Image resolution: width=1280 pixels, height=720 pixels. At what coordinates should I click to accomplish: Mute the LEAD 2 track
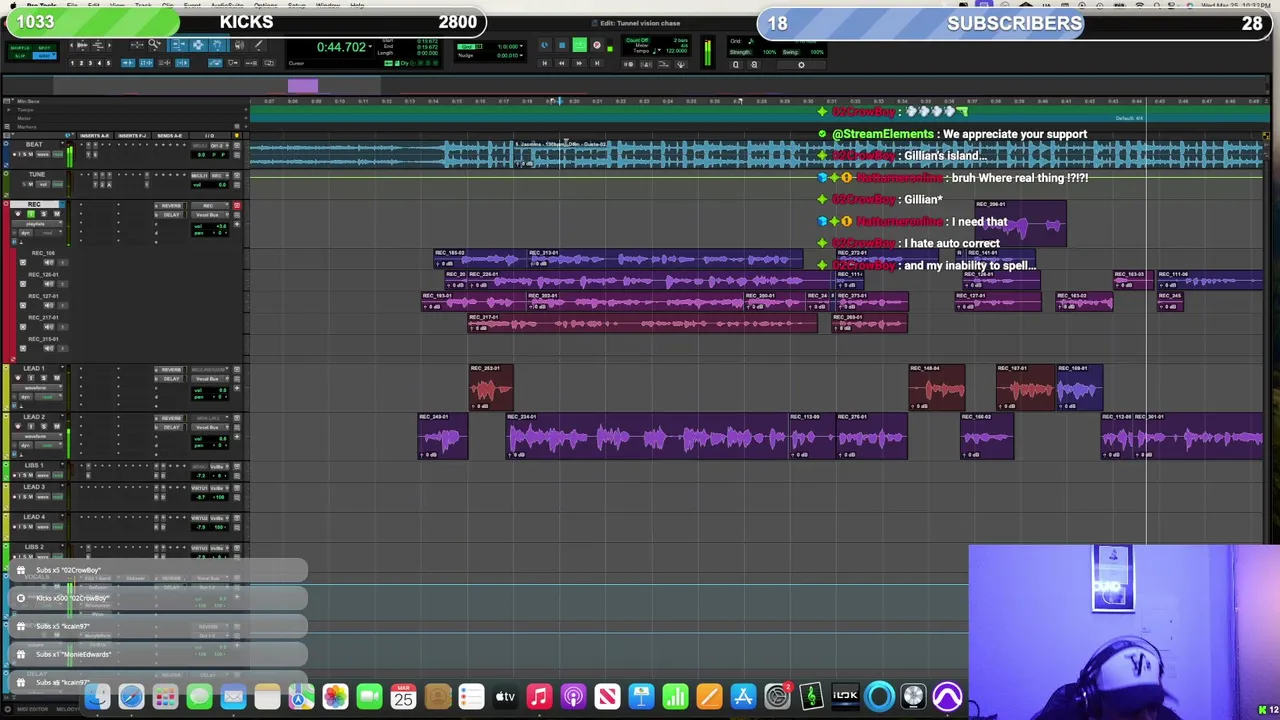(x=57, y=426)
